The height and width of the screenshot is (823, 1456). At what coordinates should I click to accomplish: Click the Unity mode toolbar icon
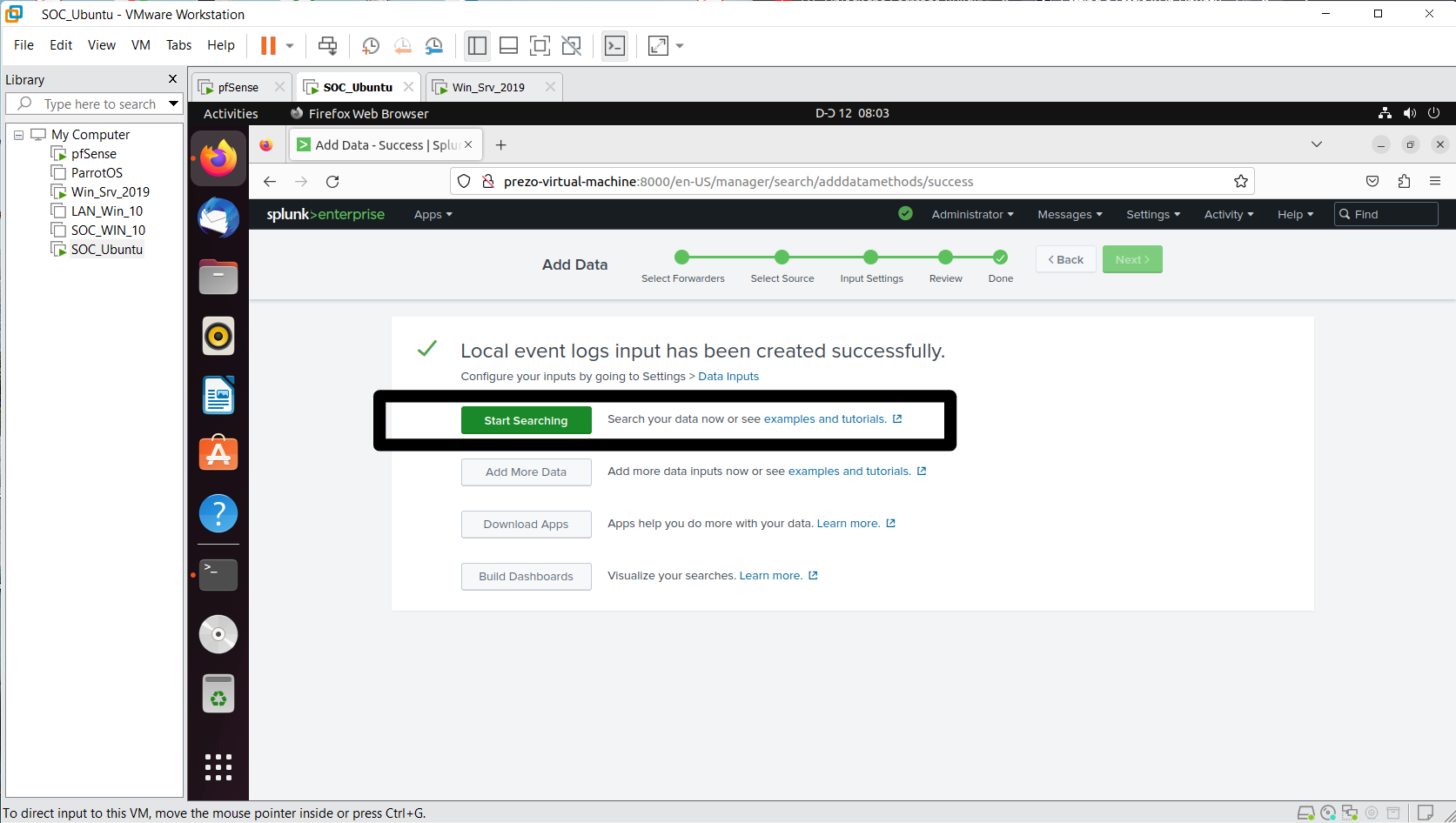pos(571,46)
